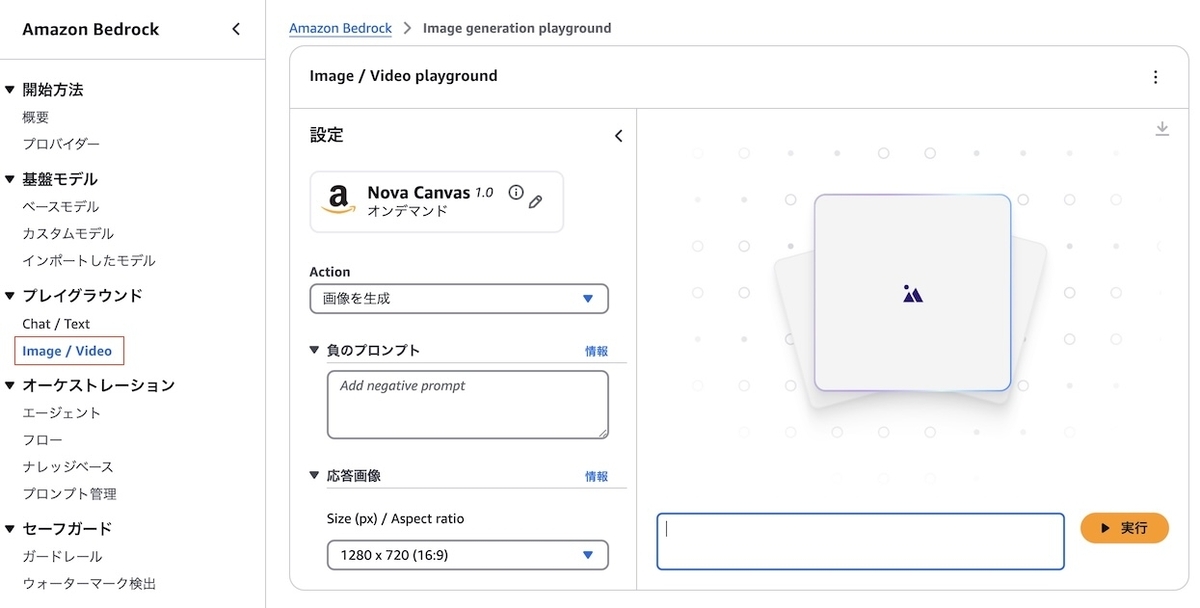Screen dimensions: 1200x608
Task: Collapse the 設定 panel with its chevron
Action: [618, 136]
